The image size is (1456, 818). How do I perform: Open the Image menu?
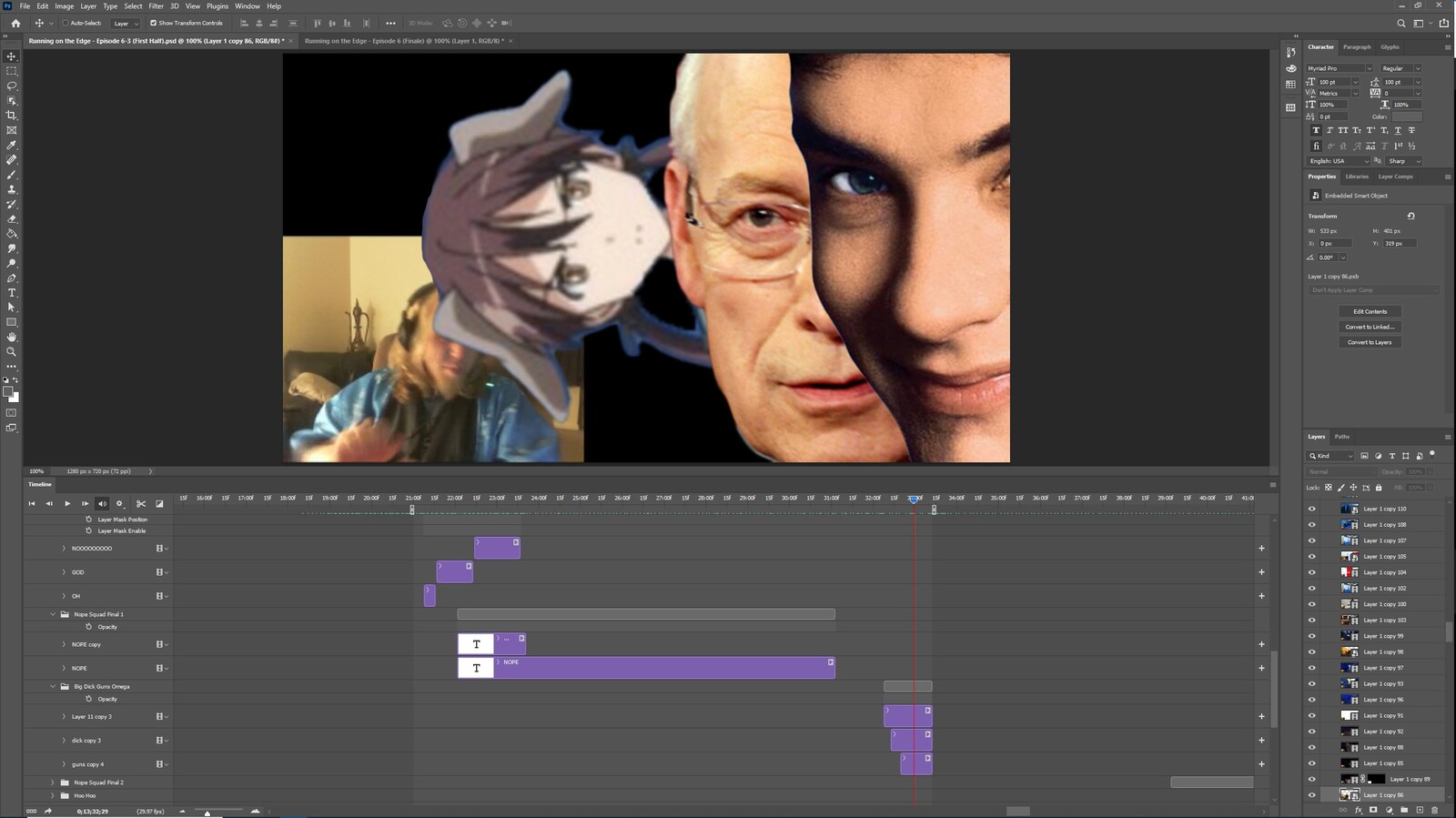(x=64, y=6)
